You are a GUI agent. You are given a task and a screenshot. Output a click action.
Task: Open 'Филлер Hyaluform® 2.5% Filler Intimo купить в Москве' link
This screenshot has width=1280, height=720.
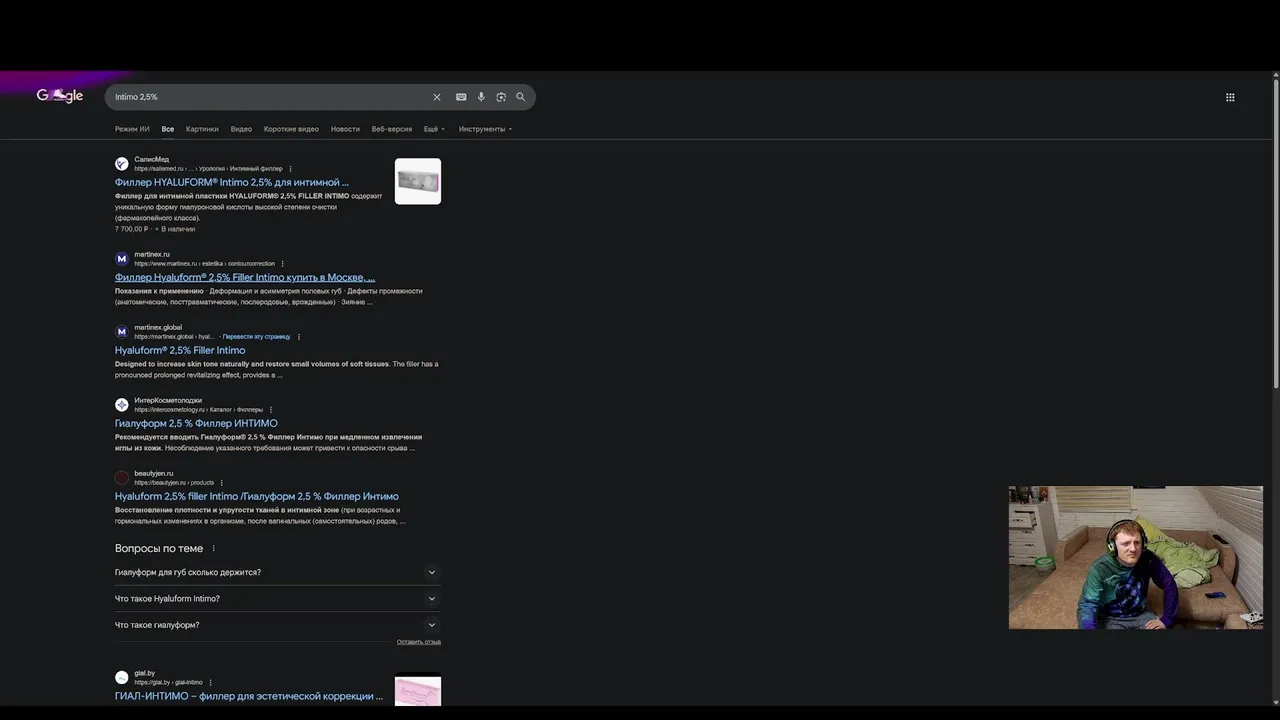click(x=245, y=278)
